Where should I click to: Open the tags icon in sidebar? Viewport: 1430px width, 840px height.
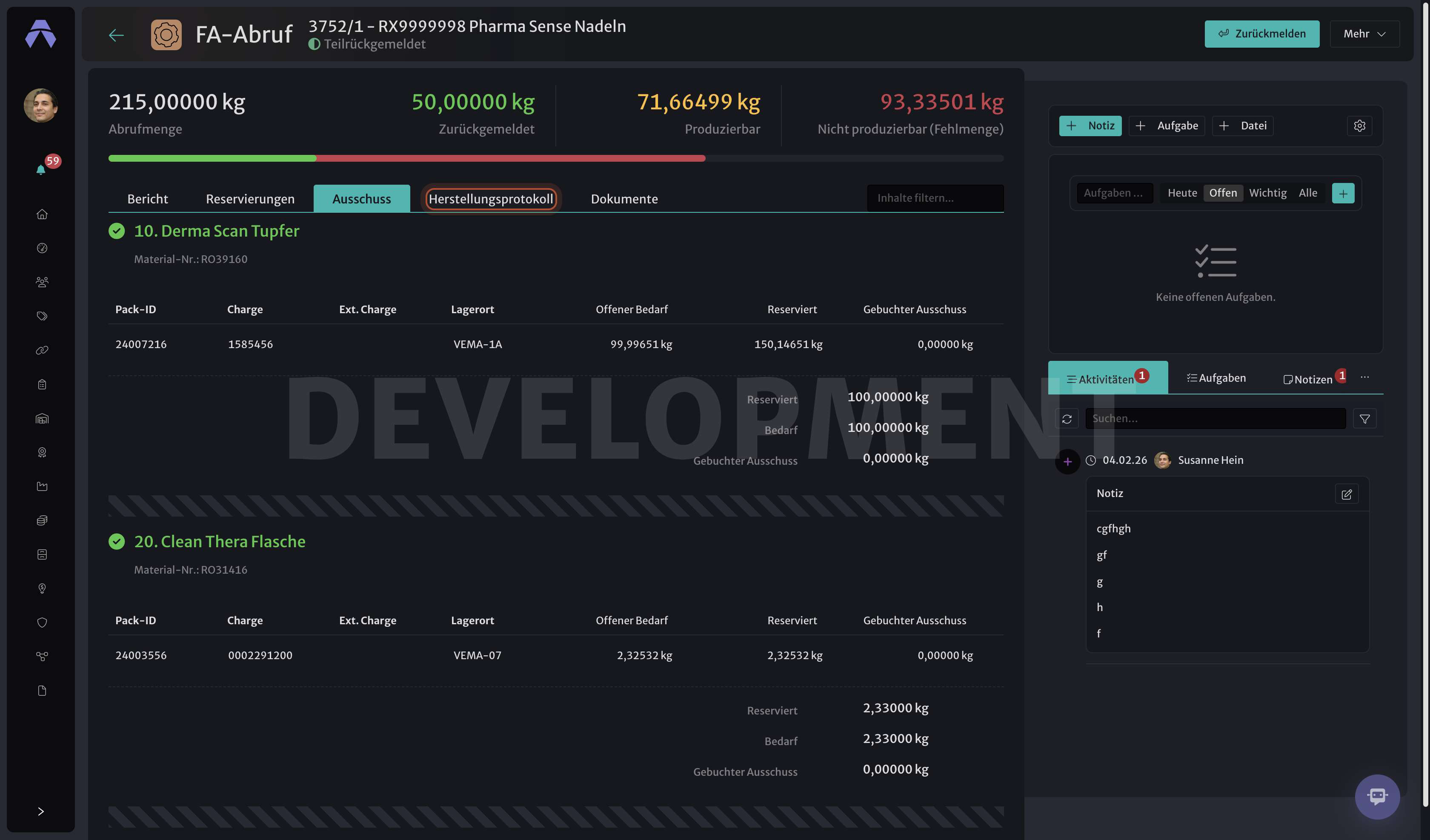(x=42, y=316)
